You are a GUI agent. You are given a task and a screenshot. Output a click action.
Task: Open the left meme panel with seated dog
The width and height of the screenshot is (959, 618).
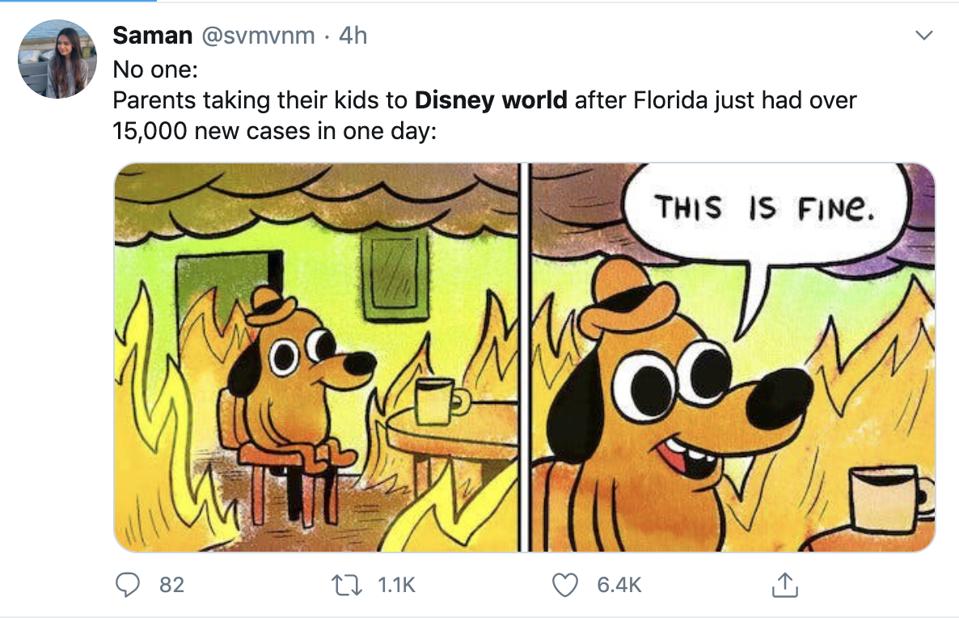click(x=316, y=357)
